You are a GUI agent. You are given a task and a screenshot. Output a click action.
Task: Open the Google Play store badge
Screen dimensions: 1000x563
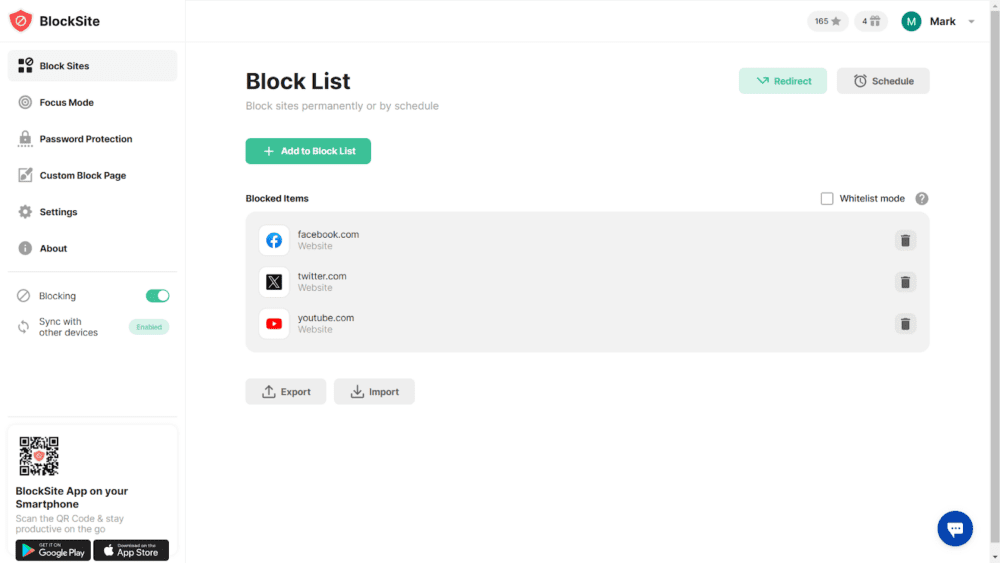point(53,550)
